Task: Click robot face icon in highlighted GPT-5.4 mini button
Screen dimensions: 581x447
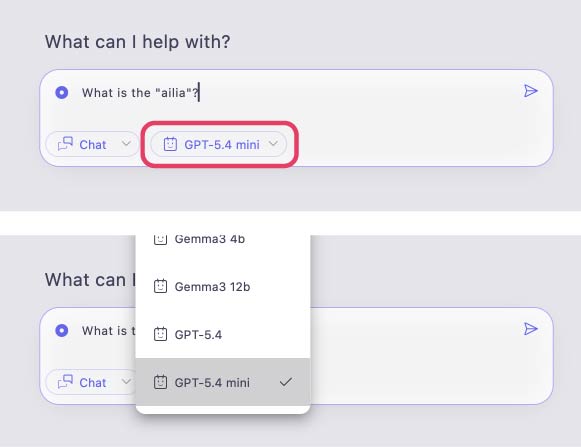Action: click(x=170, y=144)
